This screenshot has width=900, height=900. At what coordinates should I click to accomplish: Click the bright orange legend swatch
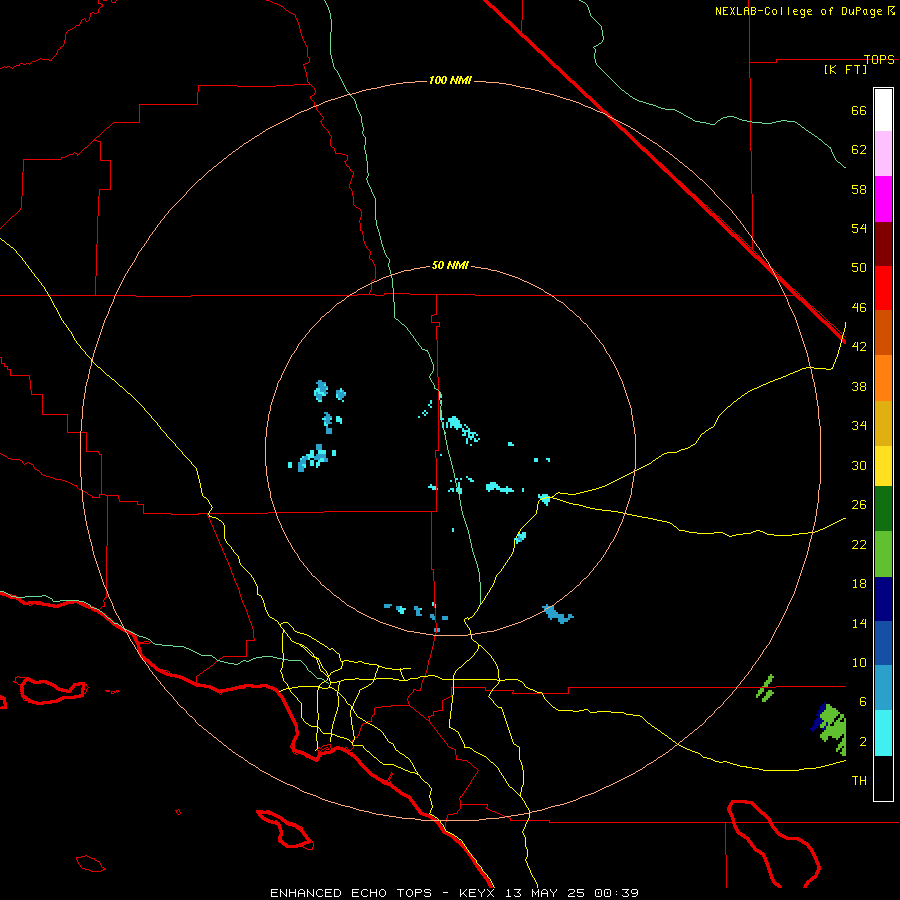coord(883,378)
